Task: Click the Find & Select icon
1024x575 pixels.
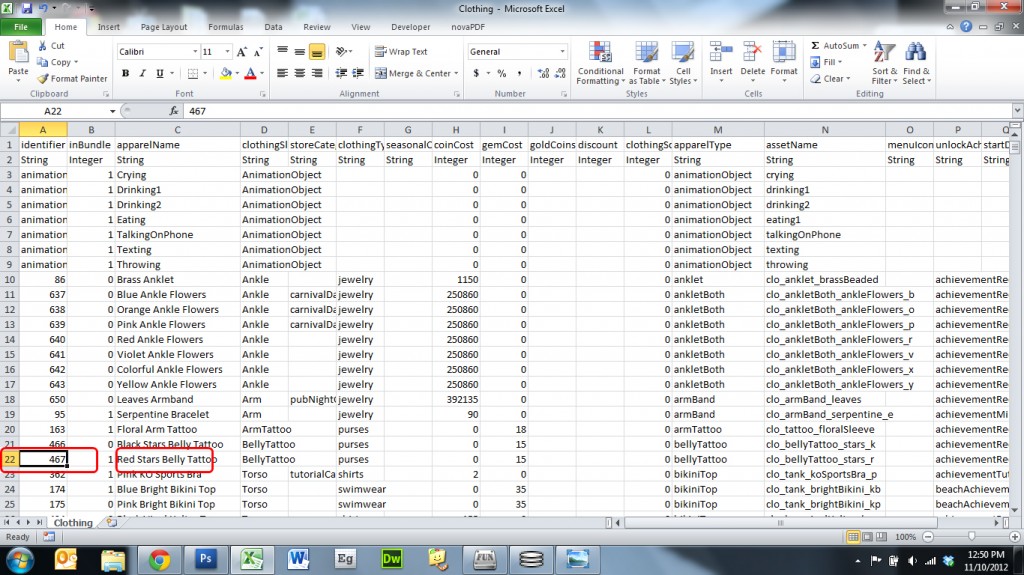Action: (916, 62)
